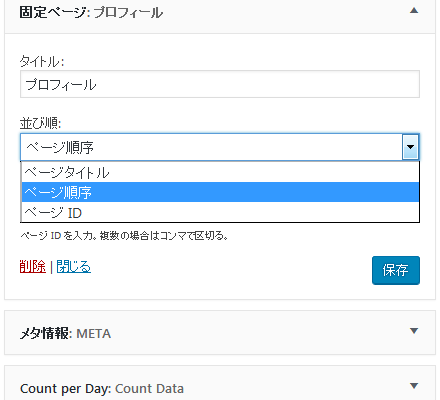Click the タイトル text input field
The height and width of the screenshot is (400, 440).
[x=220, y=84]
